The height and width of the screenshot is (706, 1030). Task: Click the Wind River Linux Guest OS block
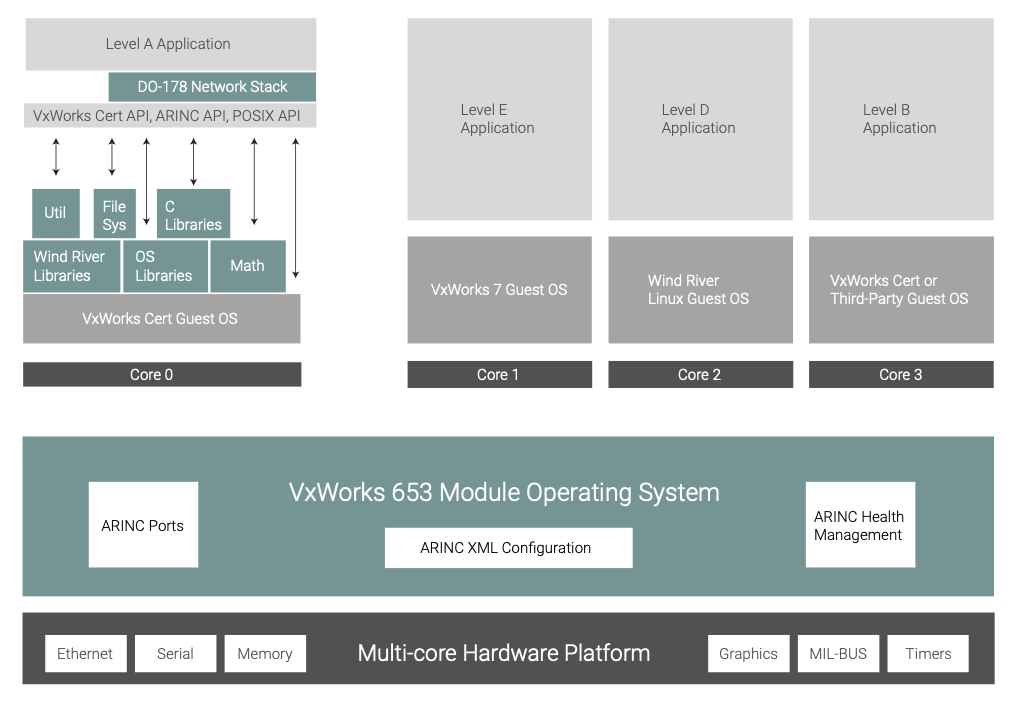pyautogui.click(x=700, y=290)
